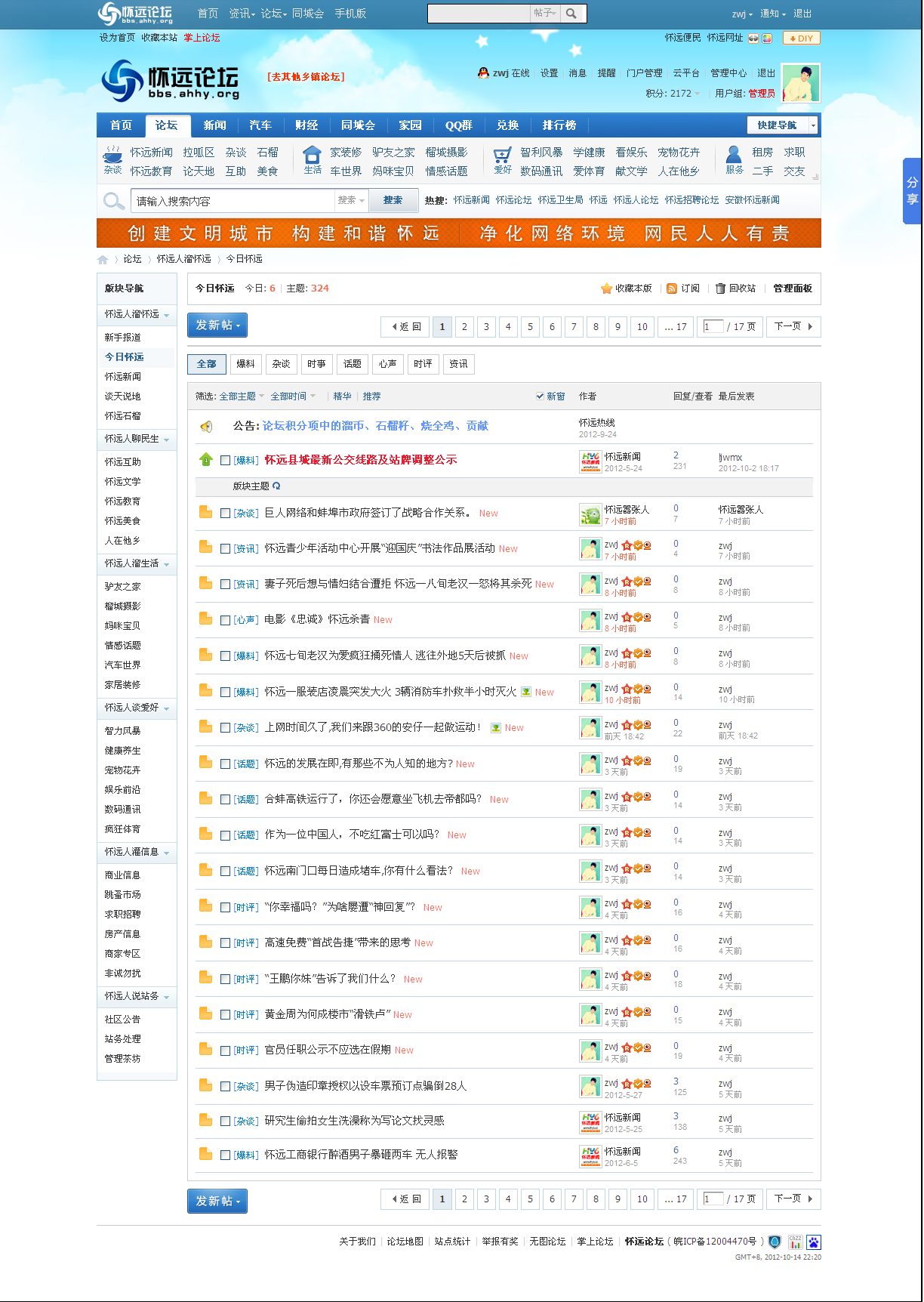Click the paw icon in the footer
Screen dimensions: 924x1302
pos(814,1242)
